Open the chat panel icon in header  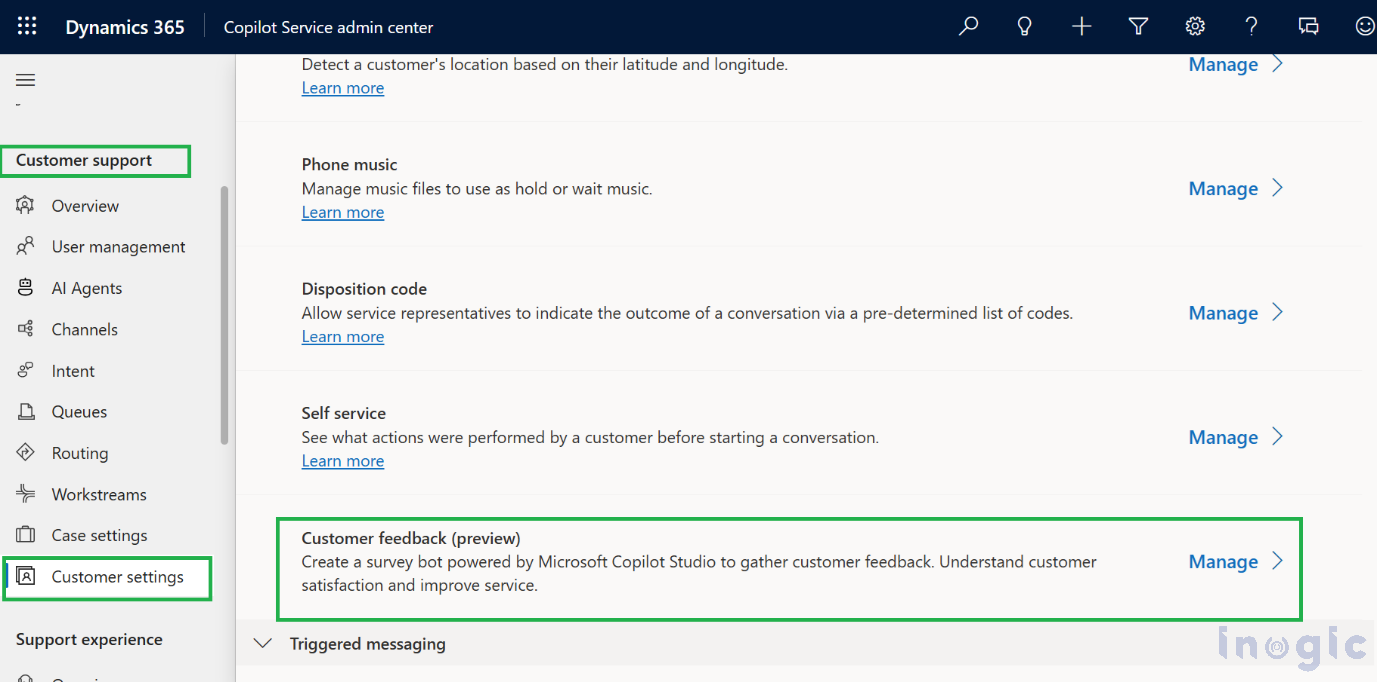[1308, 27]
